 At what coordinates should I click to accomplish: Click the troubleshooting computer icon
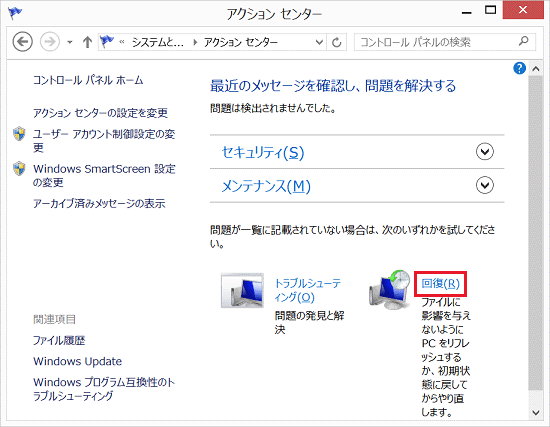click(242, 291)
